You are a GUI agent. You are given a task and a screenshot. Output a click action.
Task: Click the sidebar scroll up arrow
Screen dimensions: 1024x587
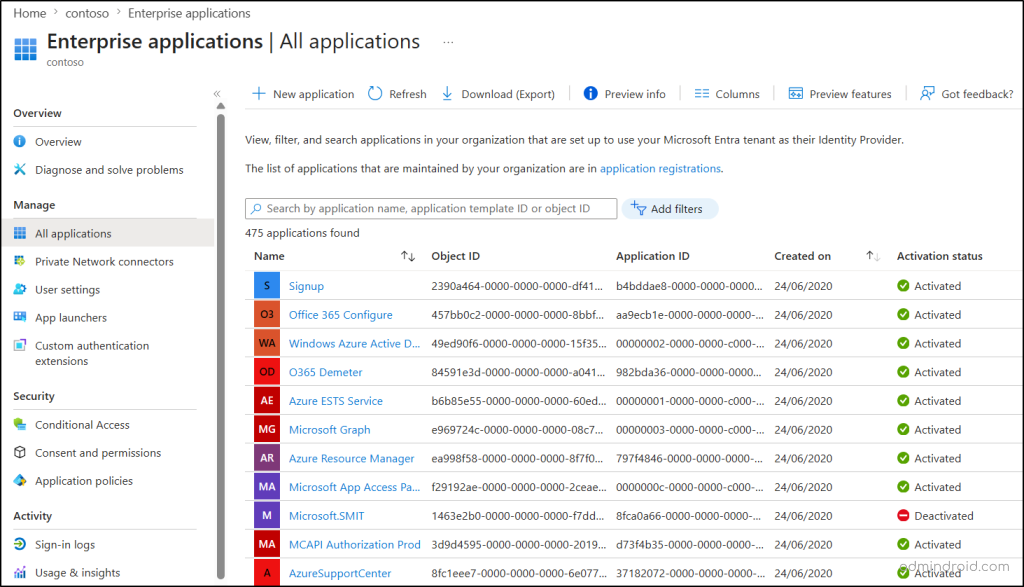coord(221,106)
